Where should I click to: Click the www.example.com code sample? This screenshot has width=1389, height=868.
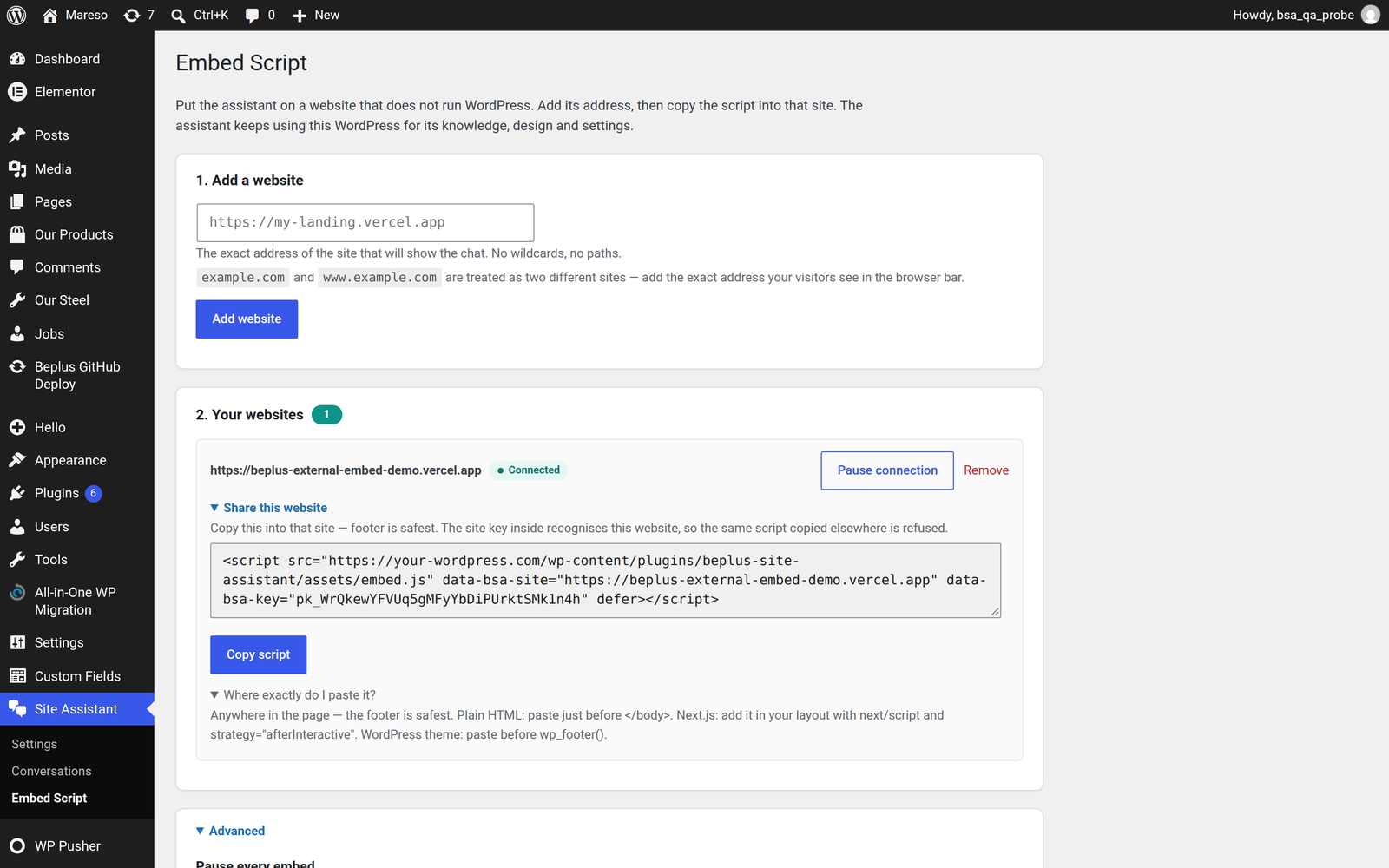[x=380, y=278]
